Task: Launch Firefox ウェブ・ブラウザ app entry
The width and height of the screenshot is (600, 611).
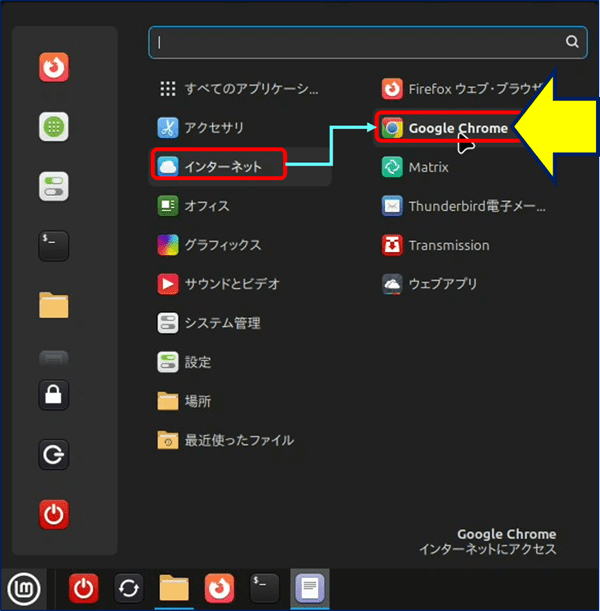Action: coord(464,89)
